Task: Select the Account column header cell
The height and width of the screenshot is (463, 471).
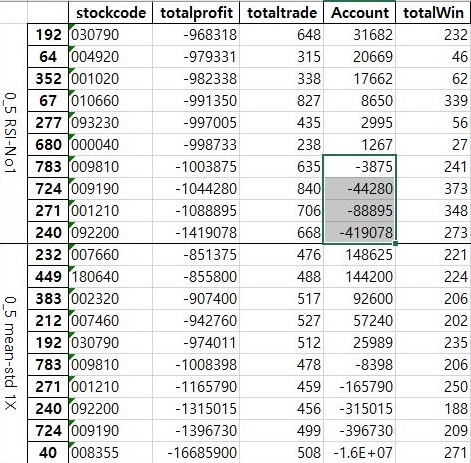Action: 359,13
